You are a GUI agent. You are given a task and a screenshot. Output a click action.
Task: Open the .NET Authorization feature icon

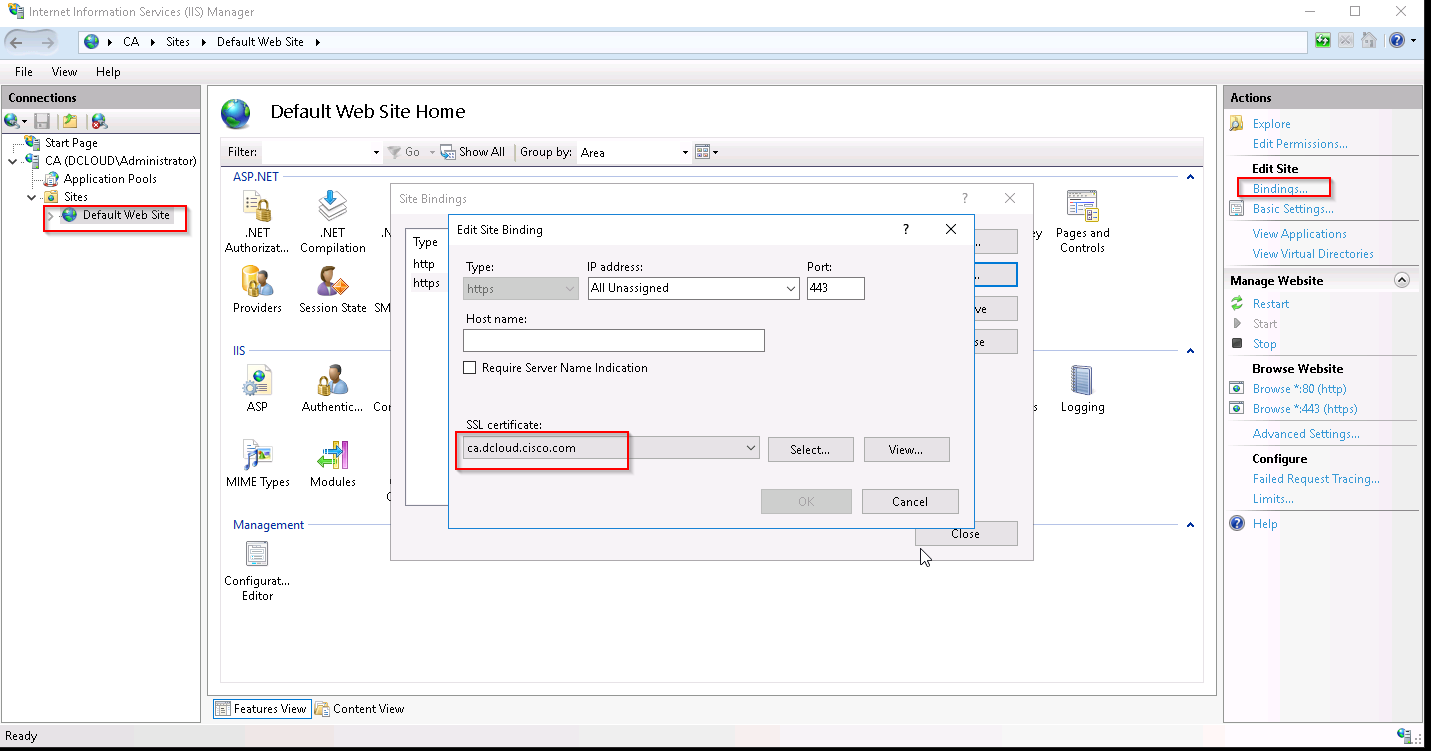pyautogui.click(x=257, y=207)
